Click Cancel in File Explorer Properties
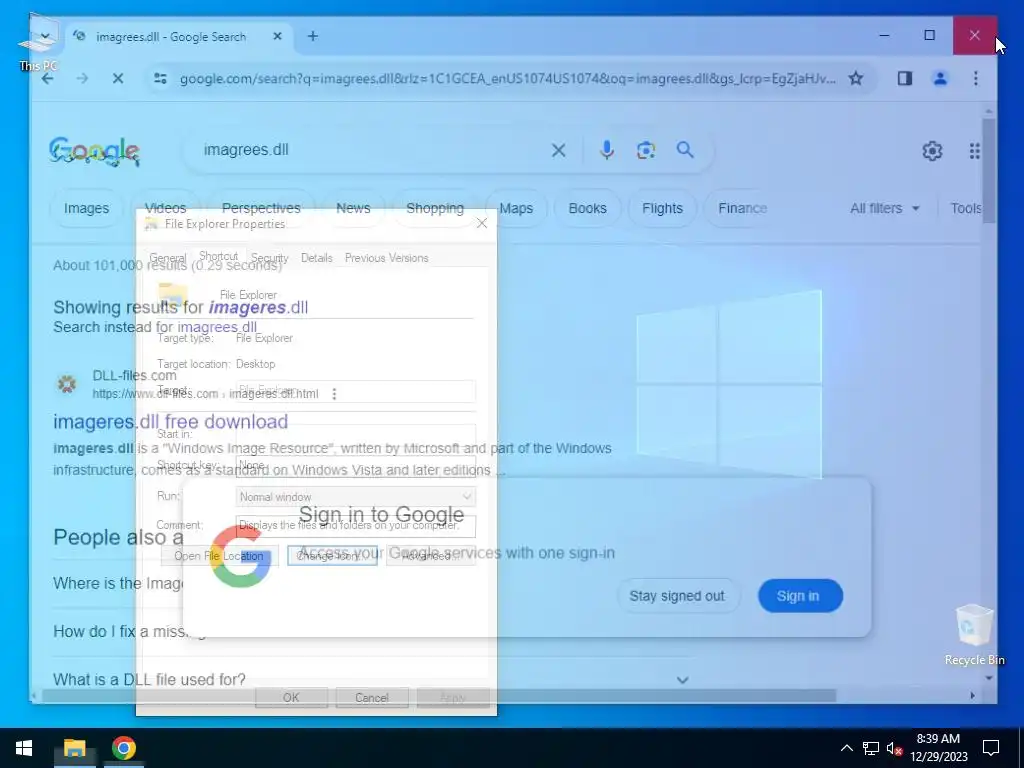Screen dimensions: 1024x768 click(372, 697)
